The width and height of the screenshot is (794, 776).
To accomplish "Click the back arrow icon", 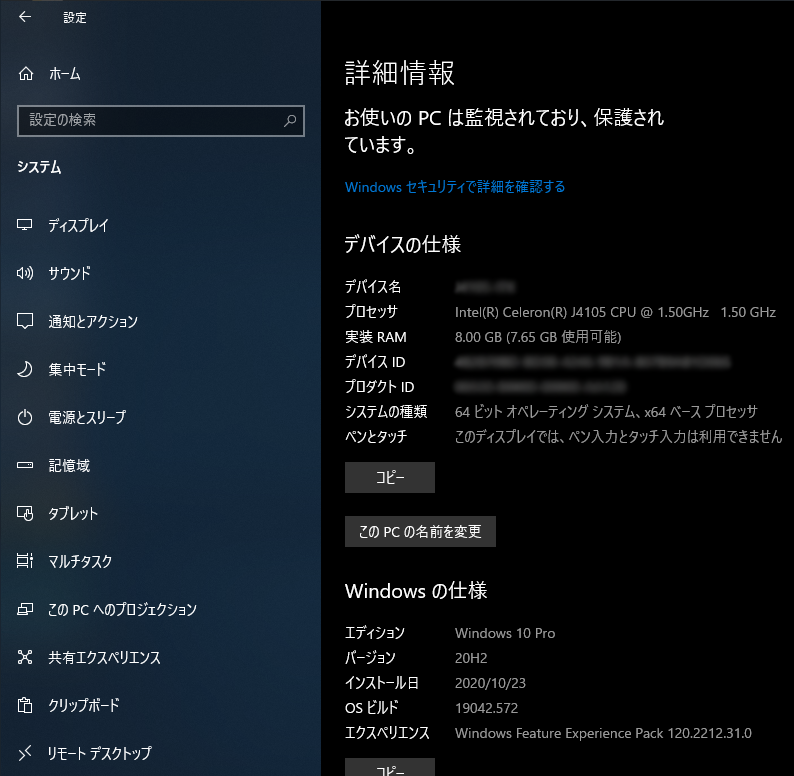I will tap(24, 17).
